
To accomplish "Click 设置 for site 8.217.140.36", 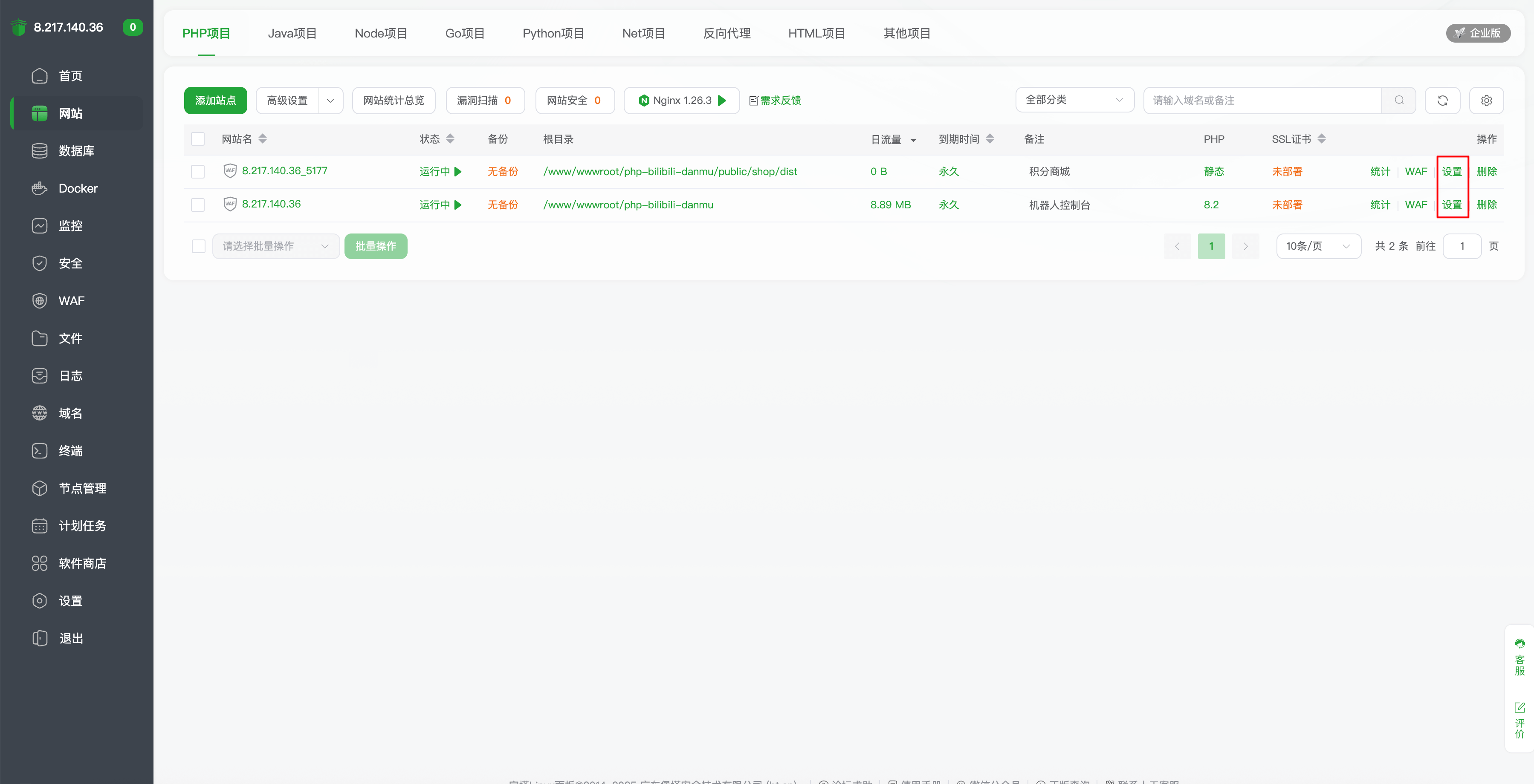I will (x=1451, y=205).
